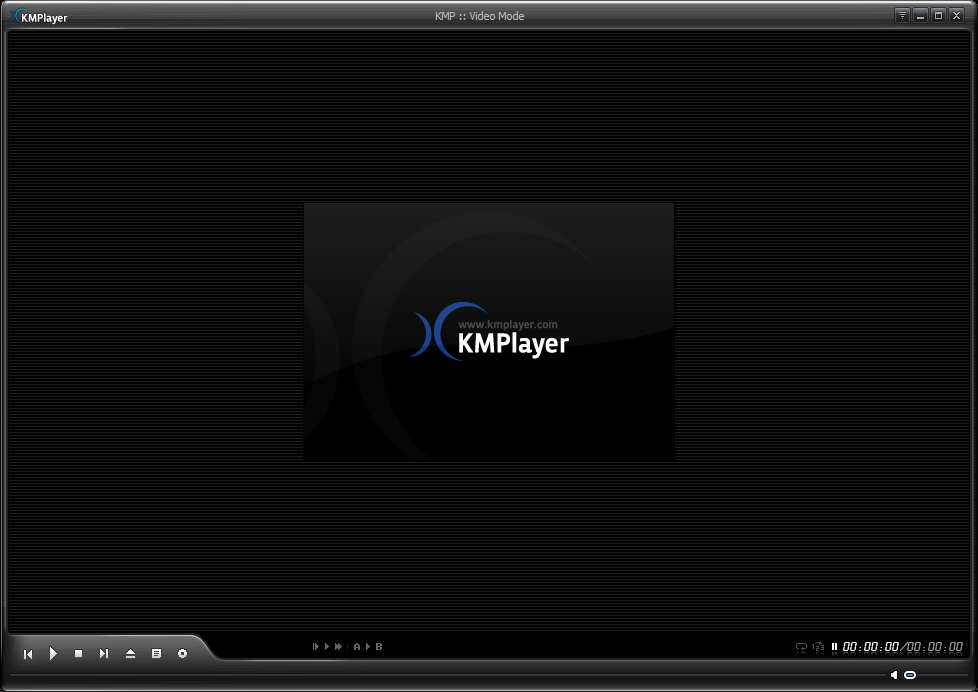Click the elapsed time display
The image size is (978, 692).
pos(870,647)
